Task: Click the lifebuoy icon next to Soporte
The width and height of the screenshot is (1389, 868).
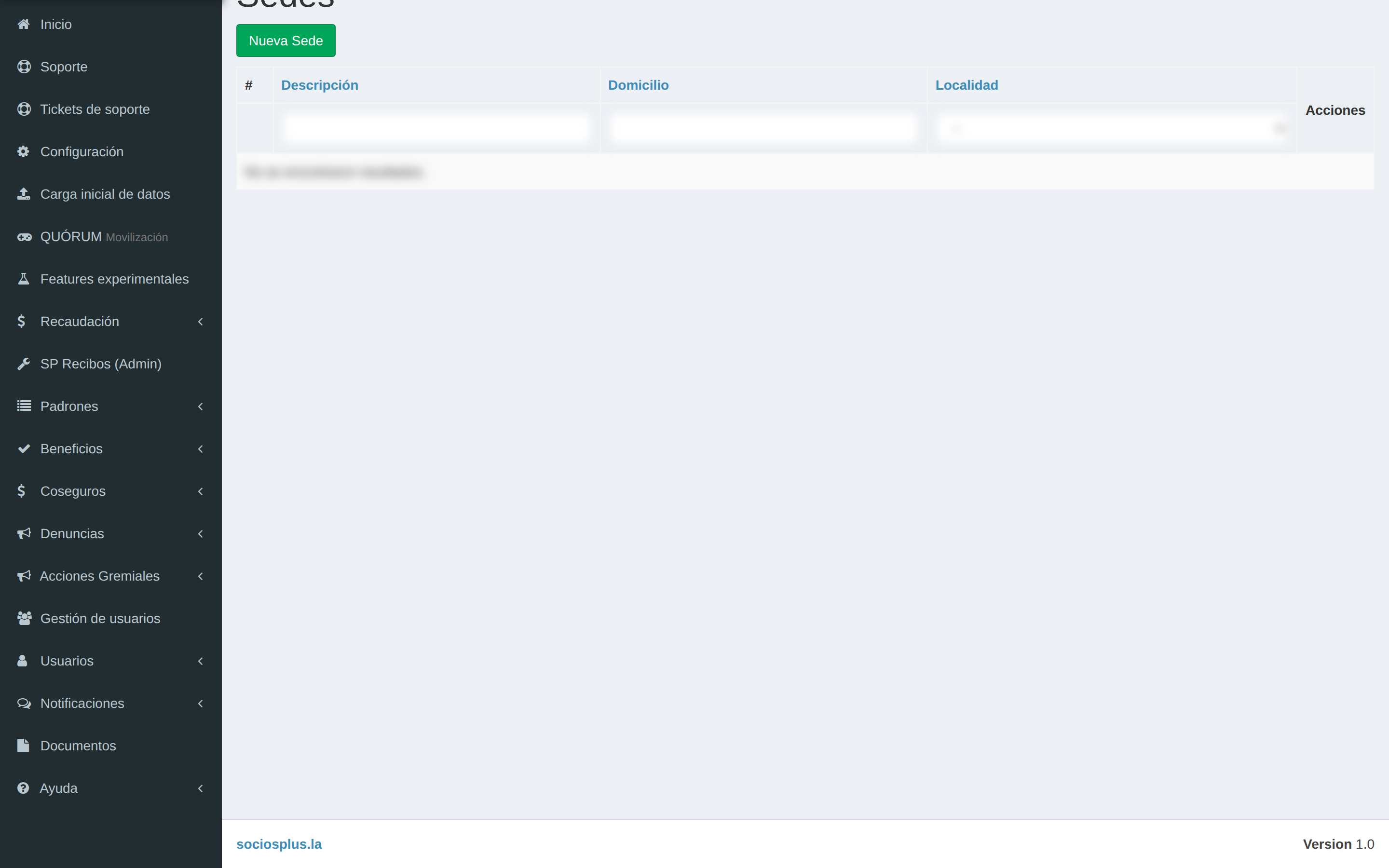Action: pyautogui.click(x=24, y=67)
